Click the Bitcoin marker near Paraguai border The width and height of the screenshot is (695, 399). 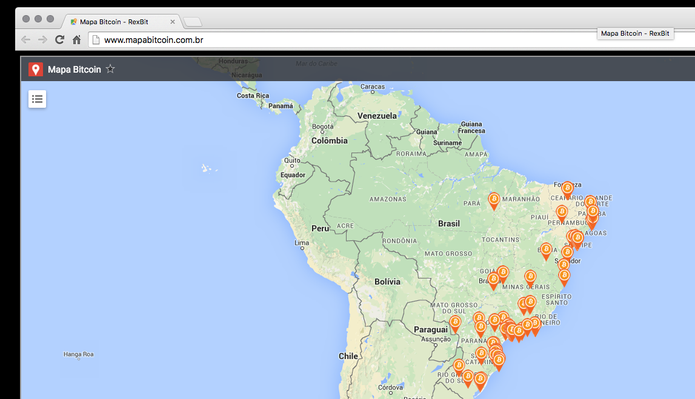(455, 324)
